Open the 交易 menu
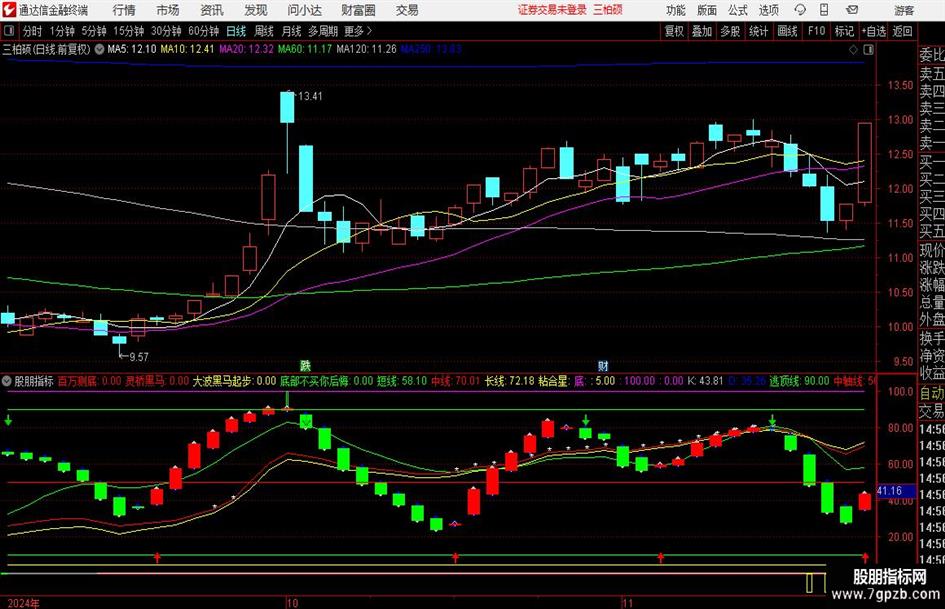This screenshot has width=945, height=609. pos(407,10)
